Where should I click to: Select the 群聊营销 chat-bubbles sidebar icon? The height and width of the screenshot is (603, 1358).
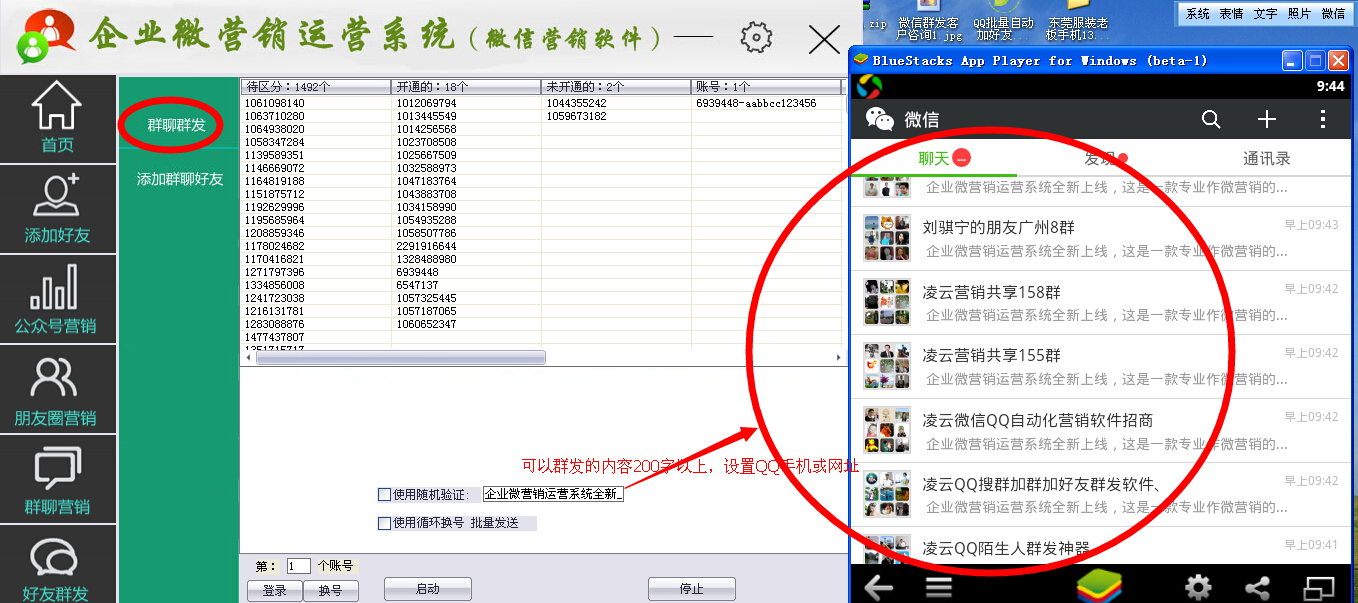point(57,469)
